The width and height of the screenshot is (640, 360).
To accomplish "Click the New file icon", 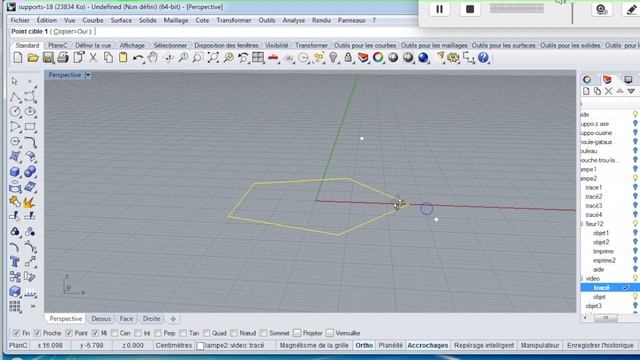I will point(18,58).
